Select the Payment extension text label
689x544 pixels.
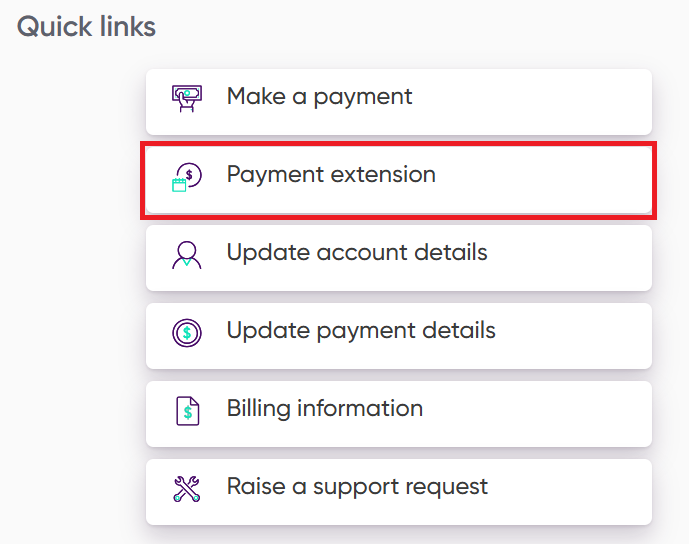(330, 175)
